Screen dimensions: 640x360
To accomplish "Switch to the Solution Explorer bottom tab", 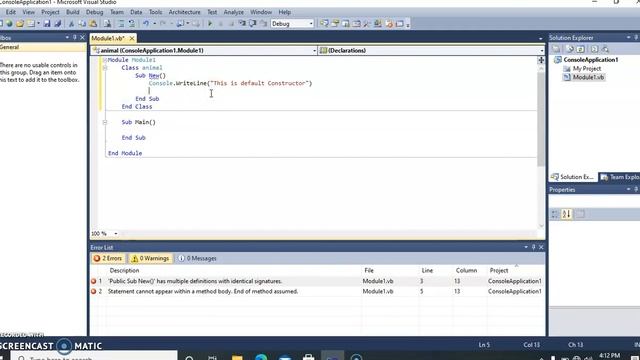I will click(572, 177).
